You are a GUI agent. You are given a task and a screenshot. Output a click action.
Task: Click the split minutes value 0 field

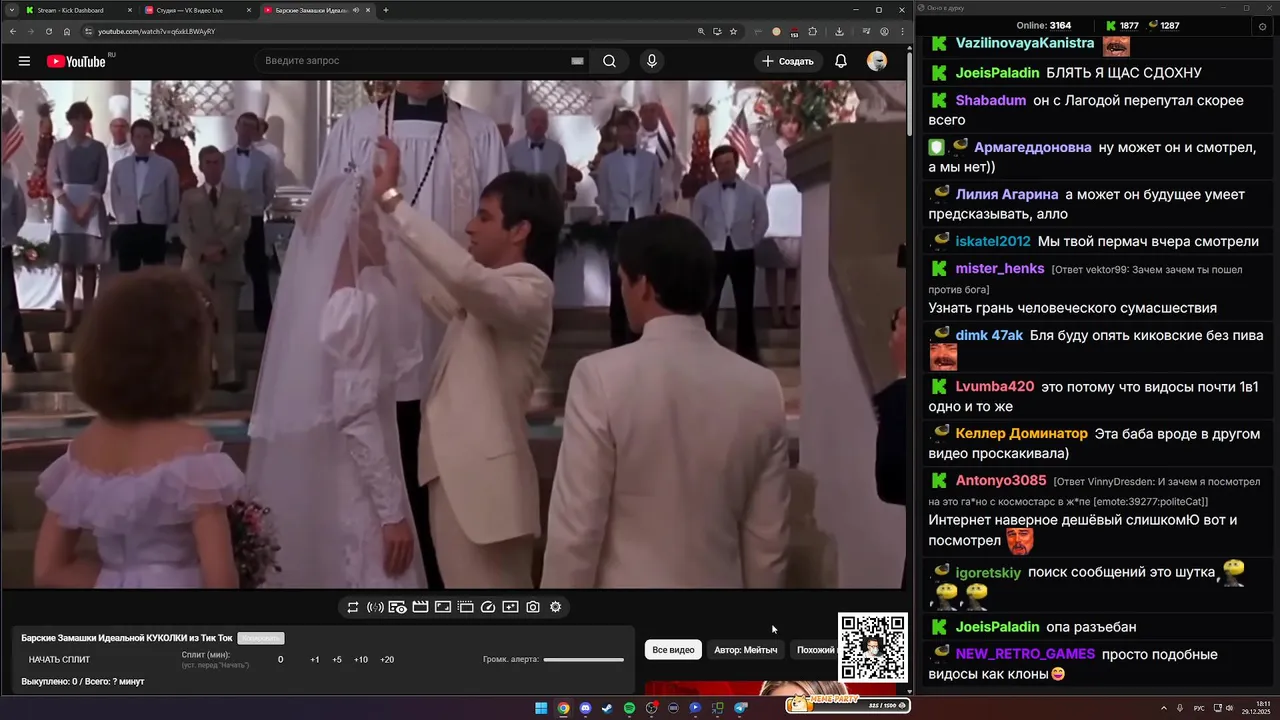(280, 660)
